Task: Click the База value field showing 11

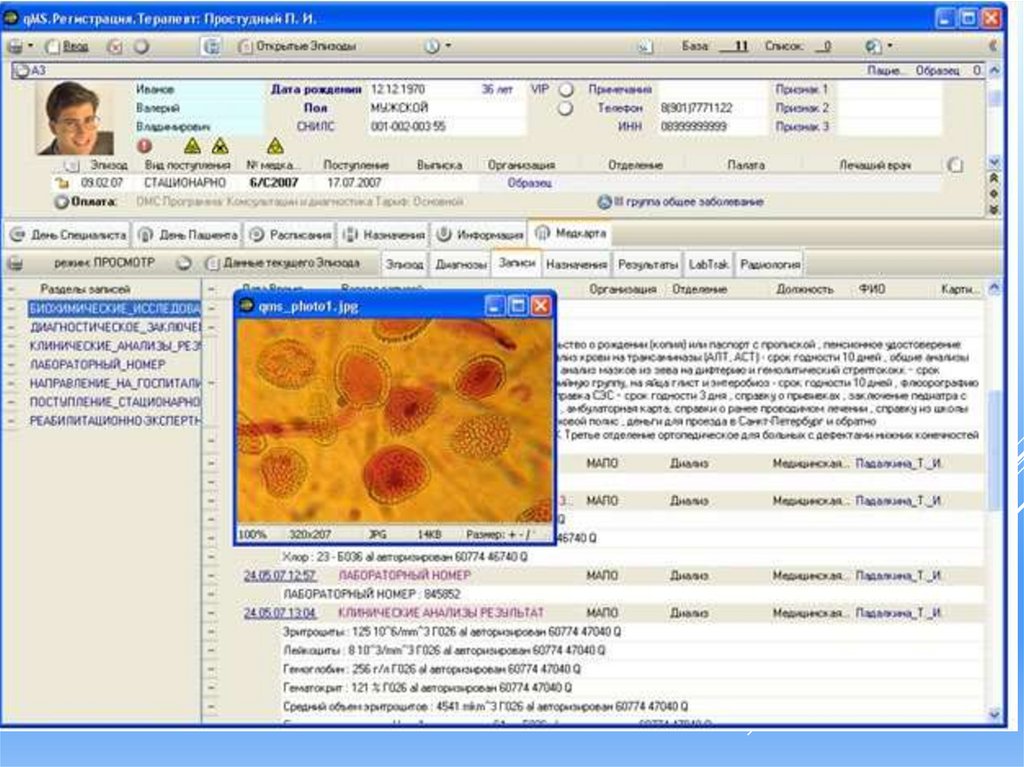Action: 735,46
